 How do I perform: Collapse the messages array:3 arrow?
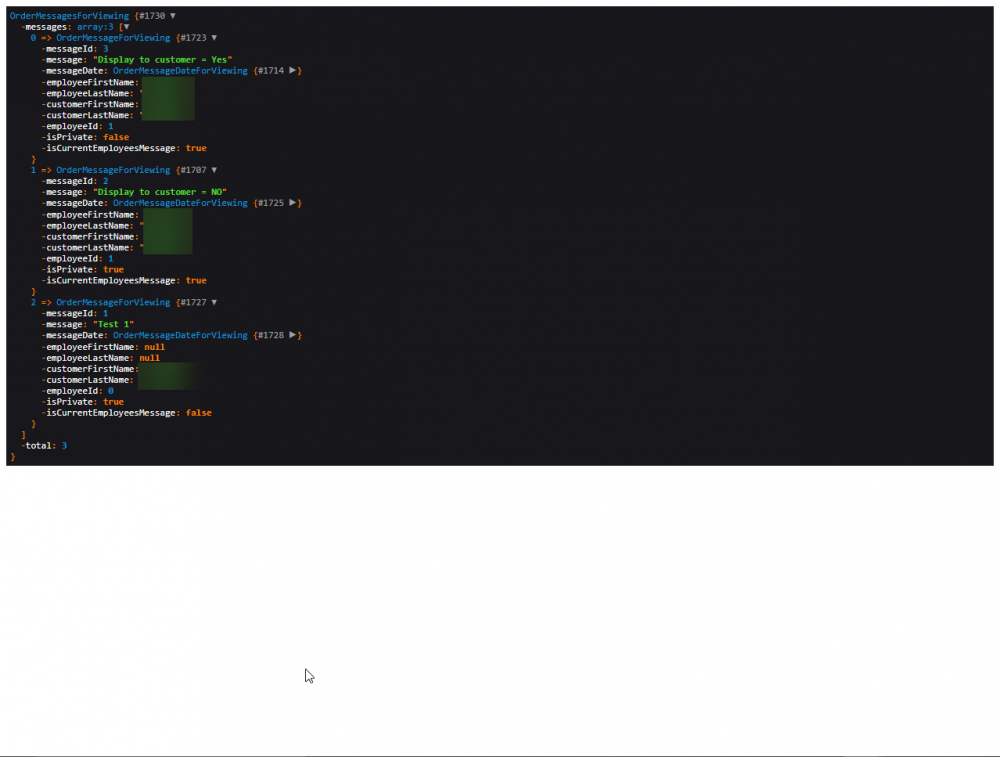tap(126, 27)
